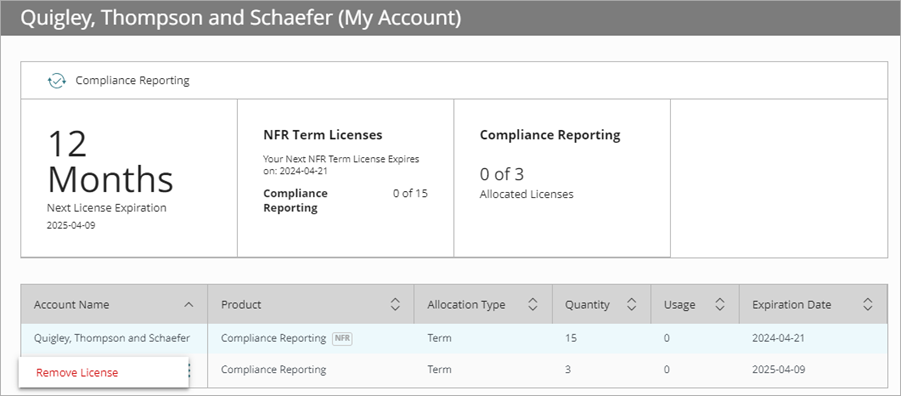Toggle sorting on the Allocation Type column
This screenshot has width=901, height=396.
[533, 305]
